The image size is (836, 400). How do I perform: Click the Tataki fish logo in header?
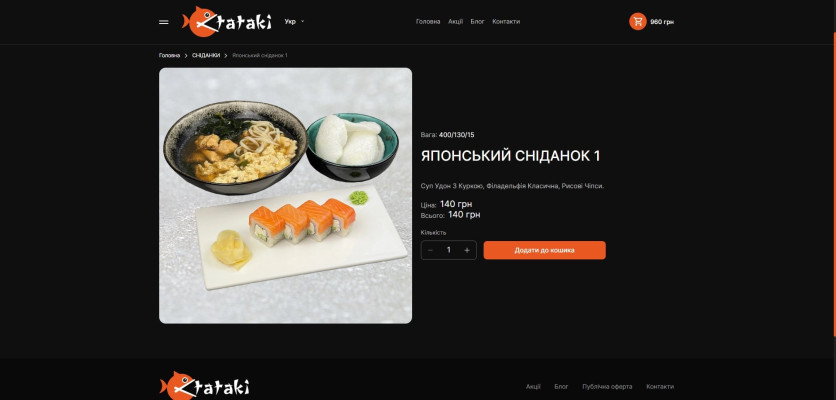[x=227, y=21]
